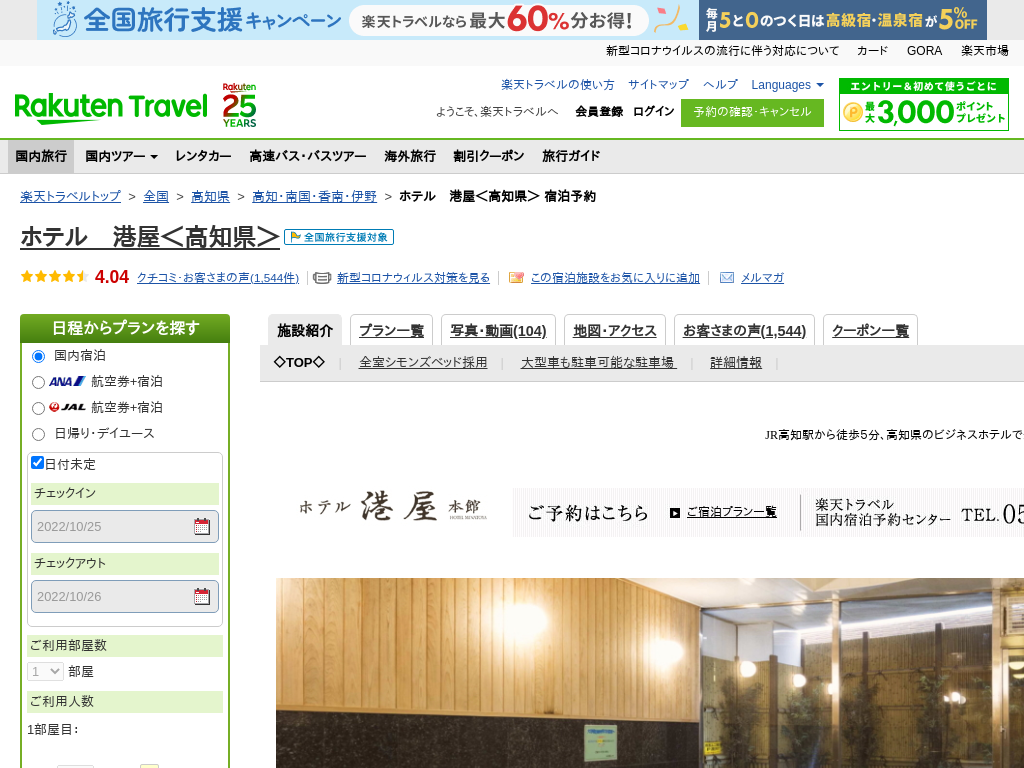Click the GORA header link
The height and width of the screenshot is (768, 1024).
(x=924, y=51)
